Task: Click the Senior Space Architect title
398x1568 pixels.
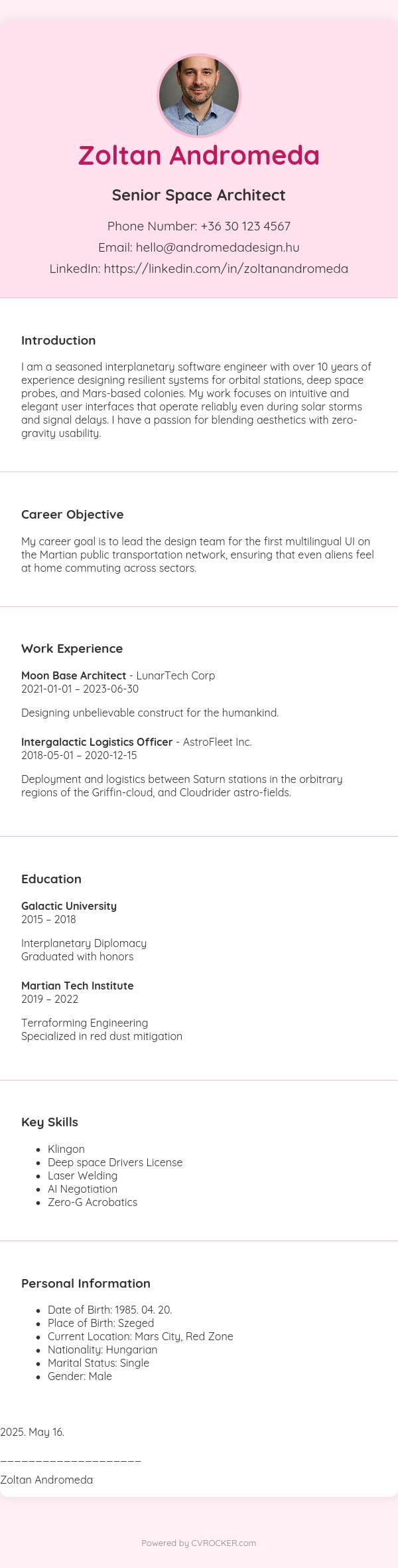Action: 199,195
